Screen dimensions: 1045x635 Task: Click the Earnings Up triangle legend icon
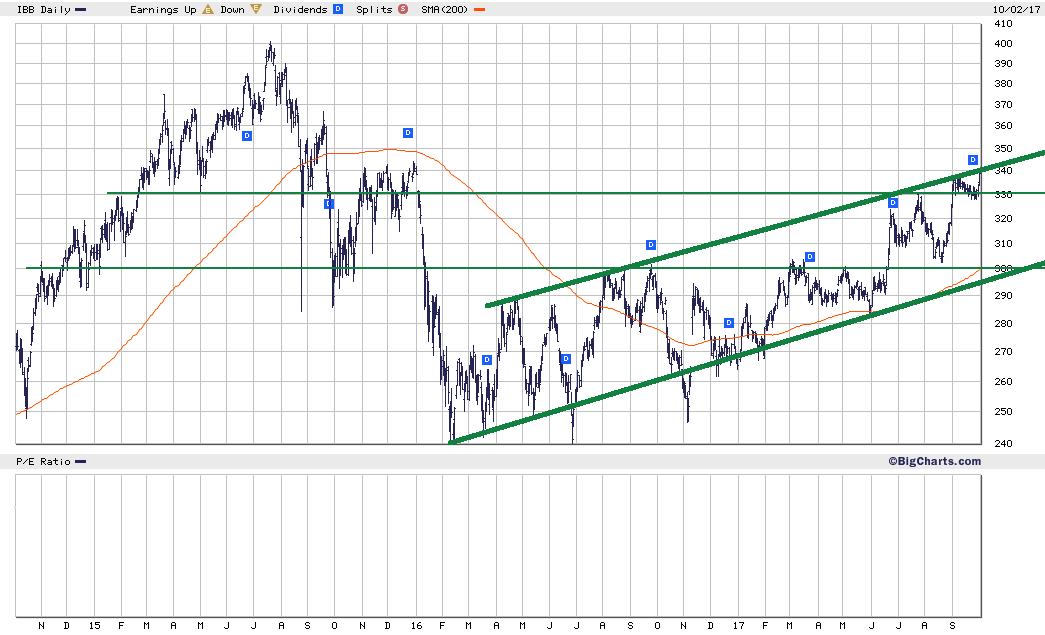(x=208, y=9)
